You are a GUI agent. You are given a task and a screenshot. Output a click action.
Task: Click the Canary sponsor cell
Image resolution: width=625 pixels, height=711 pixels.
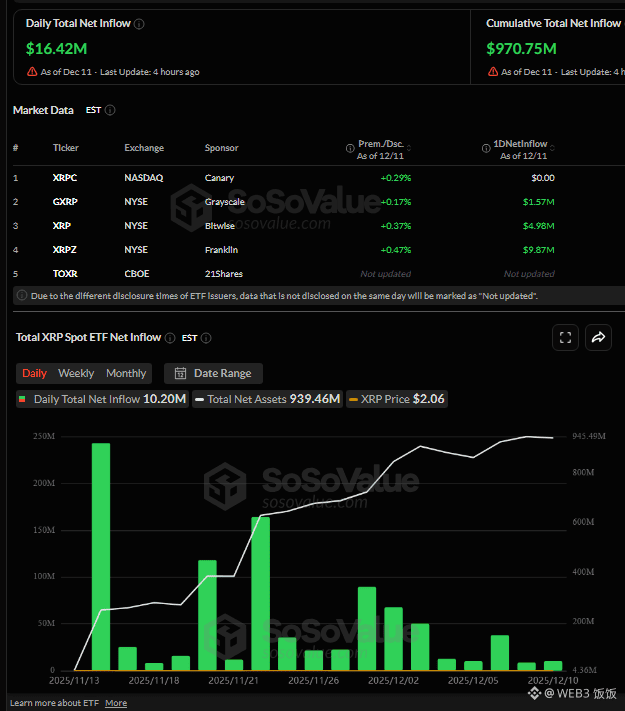[x=219, y=178]
